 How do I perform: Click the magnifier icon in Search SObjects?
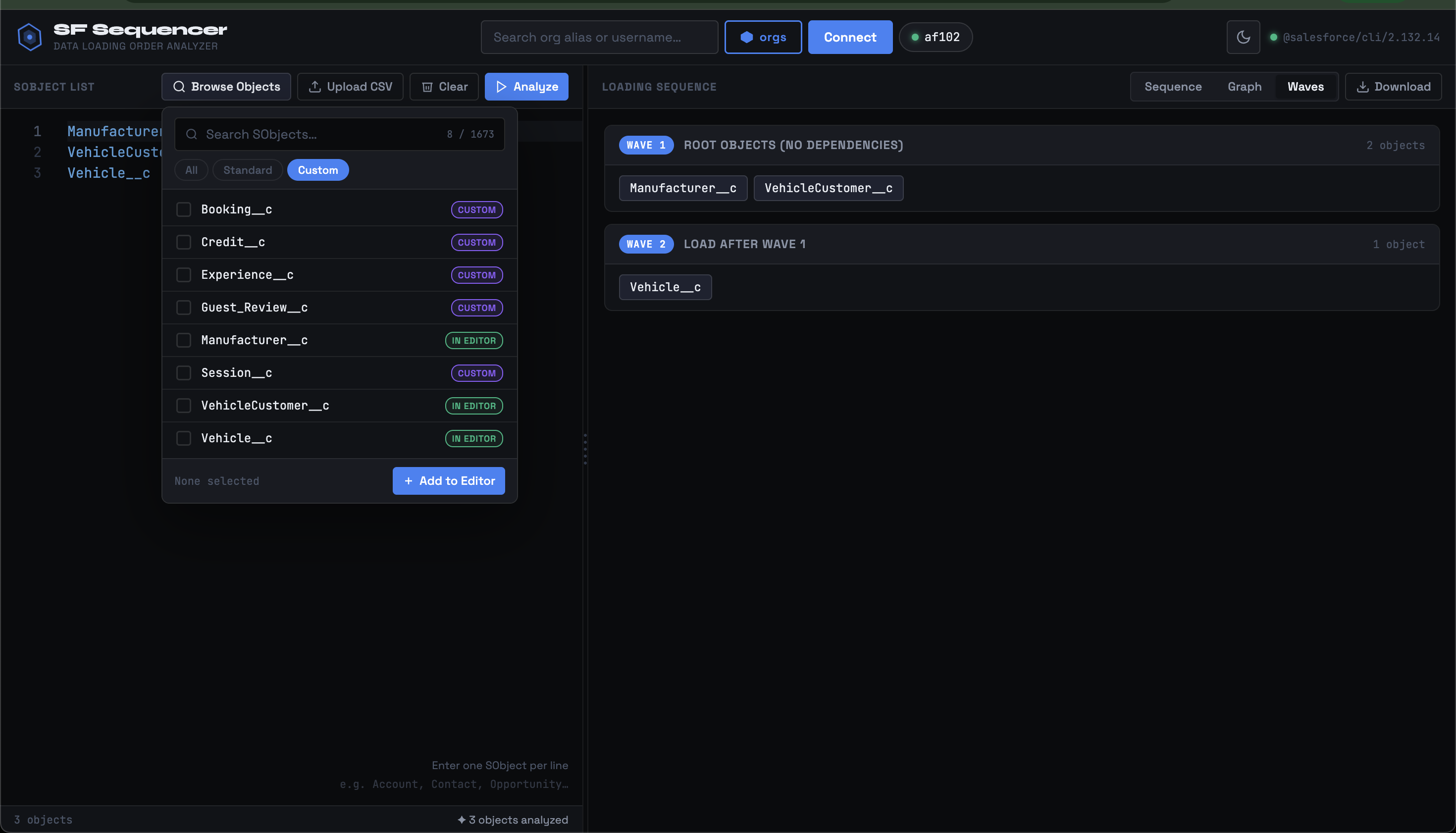coord(192,134)
